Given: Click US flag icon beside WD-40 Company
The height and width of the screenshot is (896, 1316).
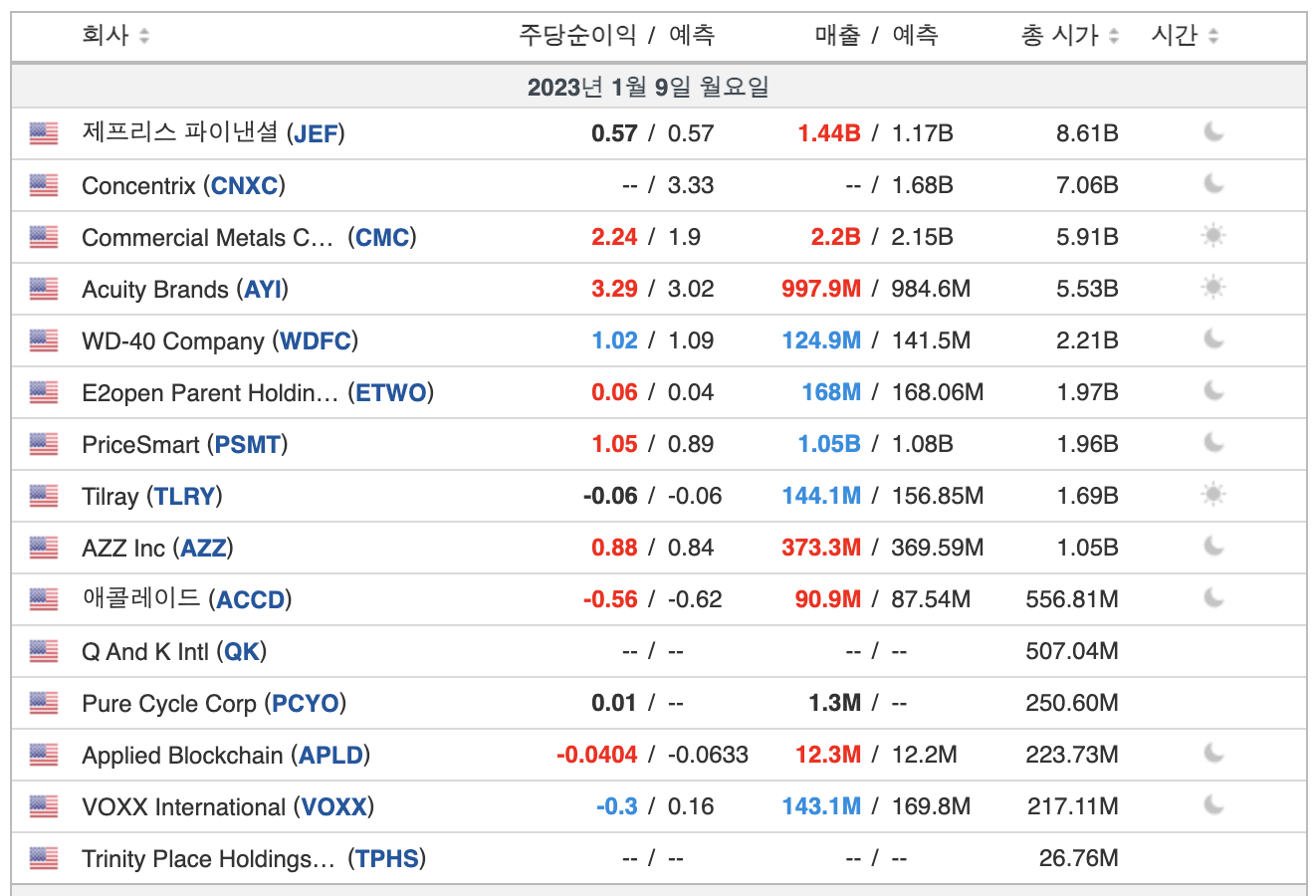Looking at the screenshot, I should pyautogui.click(x=44, y=340).
